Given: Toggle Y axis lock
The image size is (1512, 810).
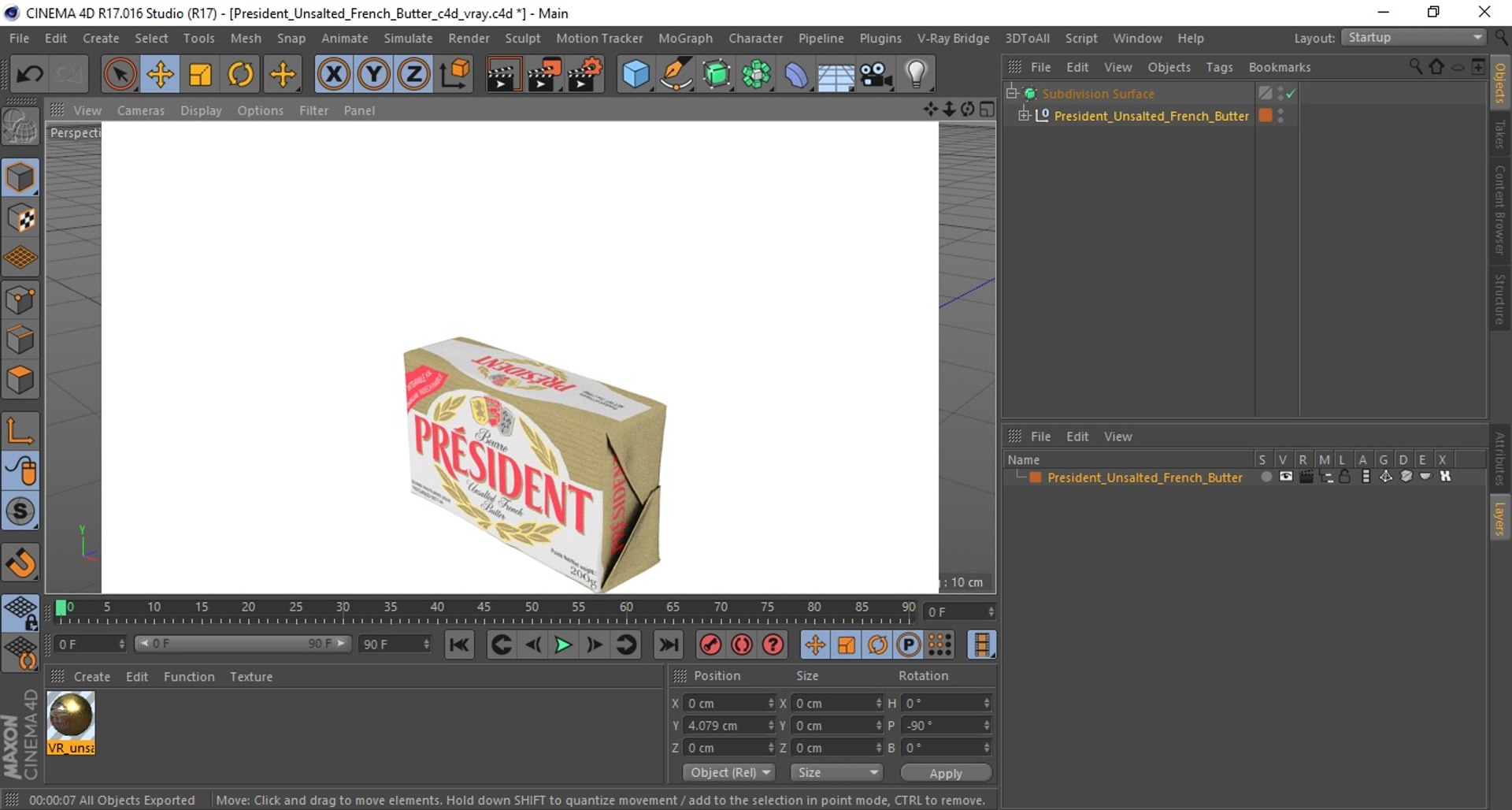Looking at the screenshot, I should click(x=374, y=75).
